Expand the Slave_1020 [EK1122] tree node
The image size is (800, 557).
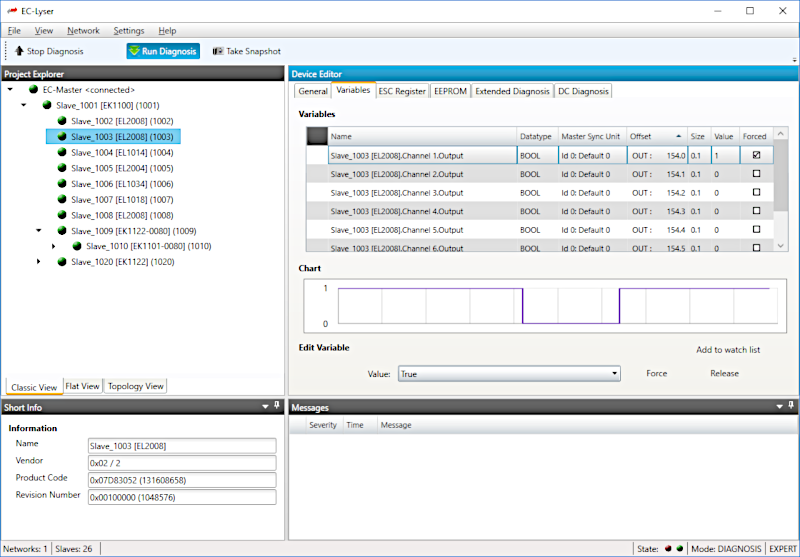click(x=39, y=262)
